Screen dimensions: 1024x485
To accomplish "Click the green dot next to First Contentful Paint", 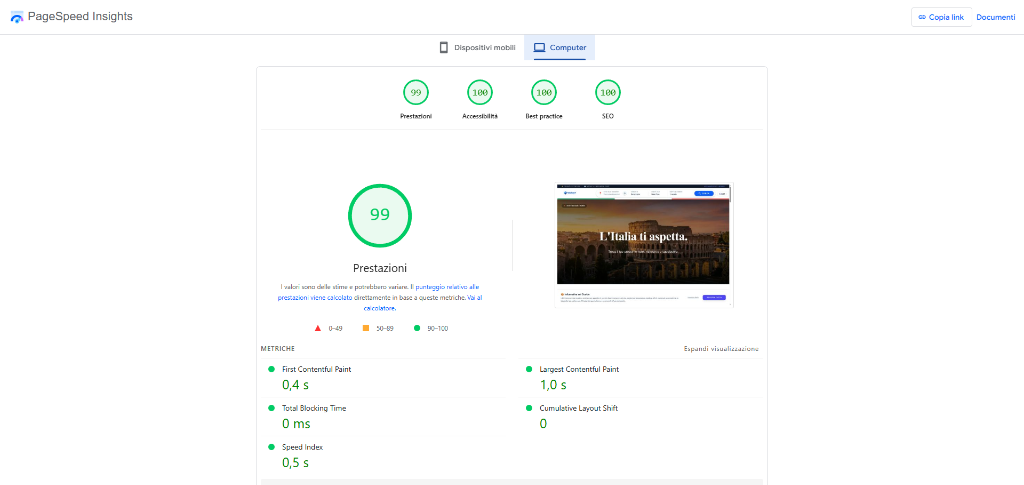I will (x=271, y=369).
